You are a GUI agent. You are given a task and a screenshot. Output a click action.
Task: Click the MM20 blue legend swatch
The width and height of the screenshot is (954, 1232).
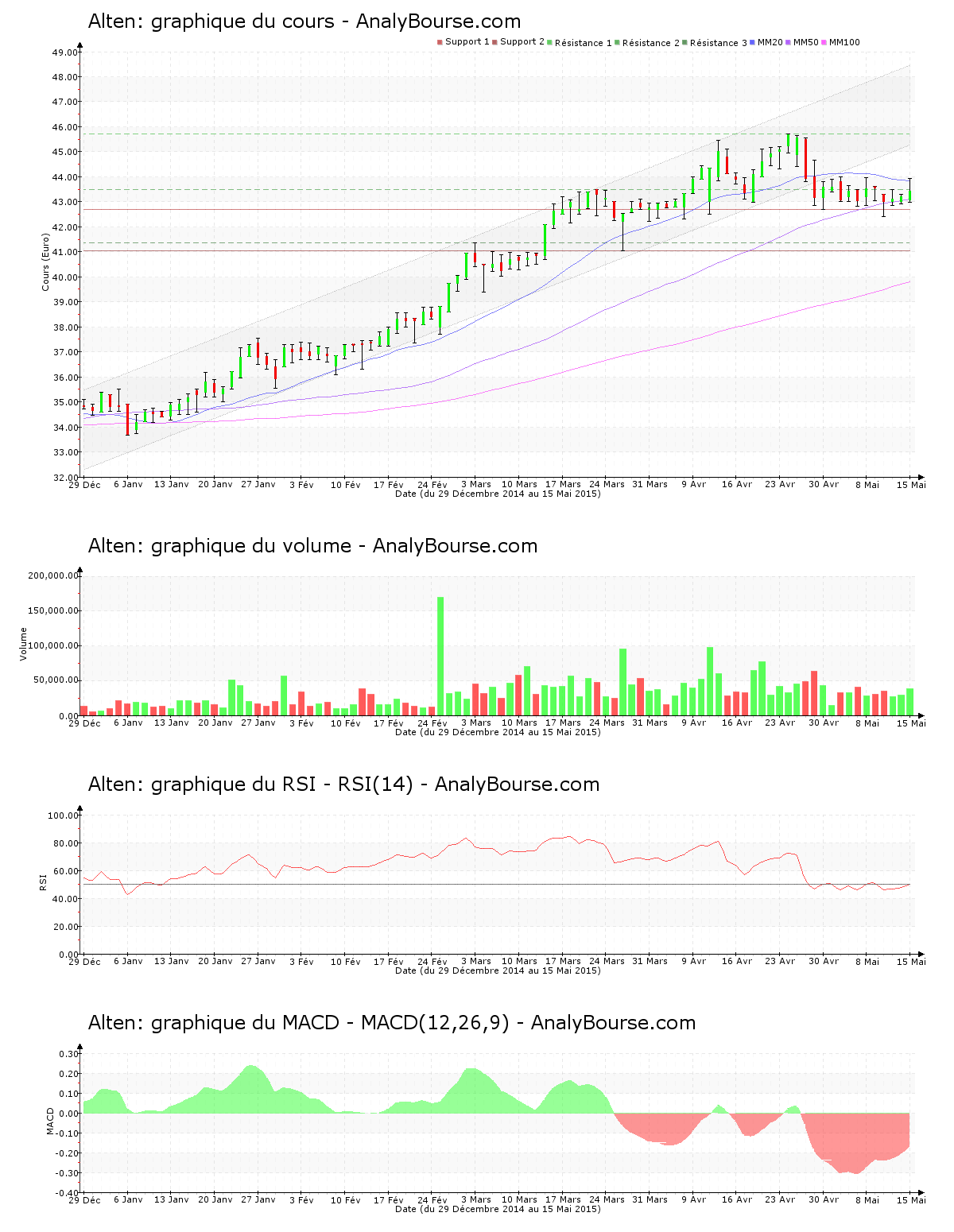tap(752, 42)
